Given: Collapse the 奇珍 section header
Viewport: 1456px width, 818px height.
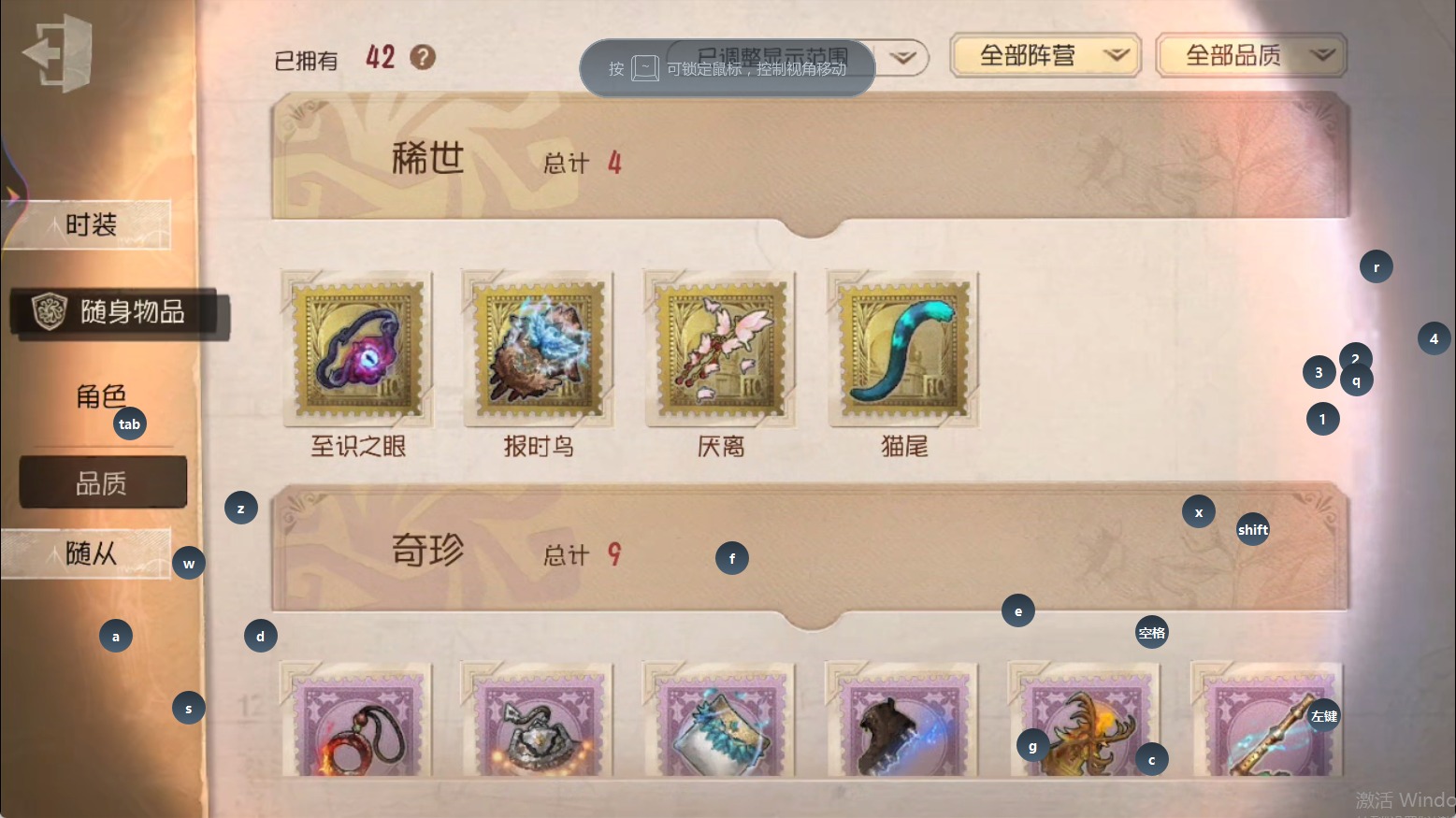Looking at the screenshot, I should tap(810, 552).
